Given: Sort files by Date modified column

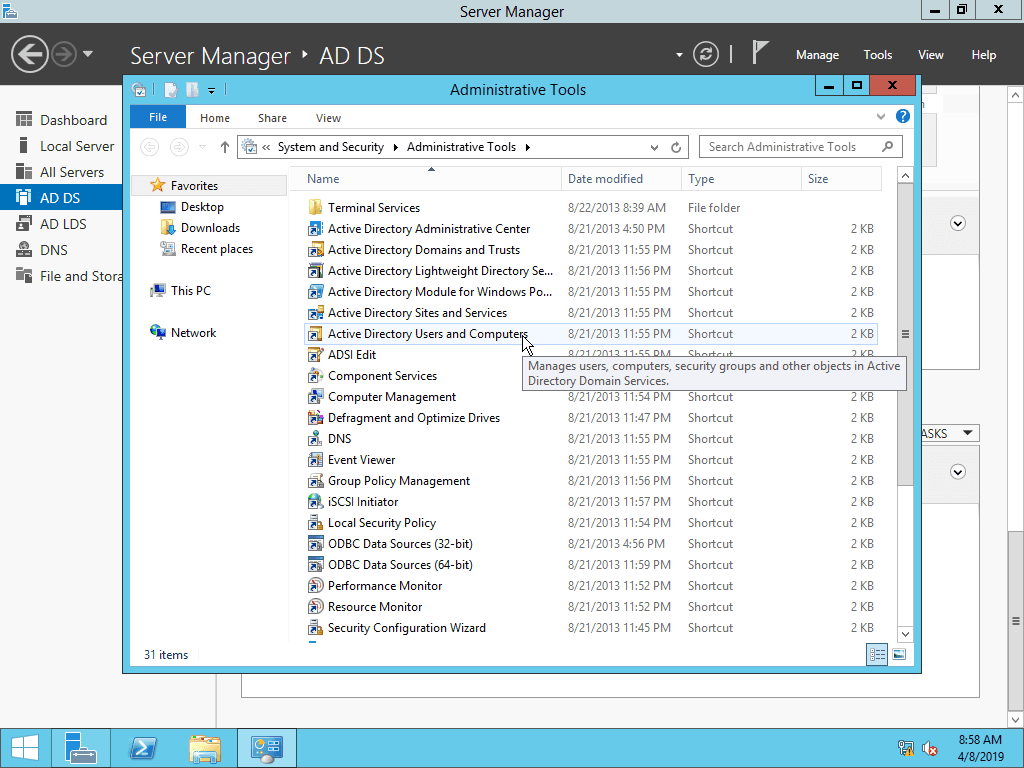Looking at the screenshot, I should 621,179.
